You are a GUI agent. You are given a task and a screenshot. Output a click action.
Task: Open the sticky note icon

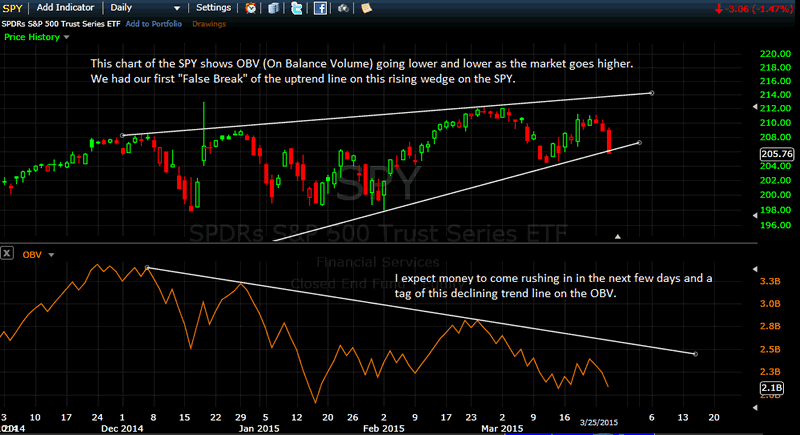click(366, 8)
